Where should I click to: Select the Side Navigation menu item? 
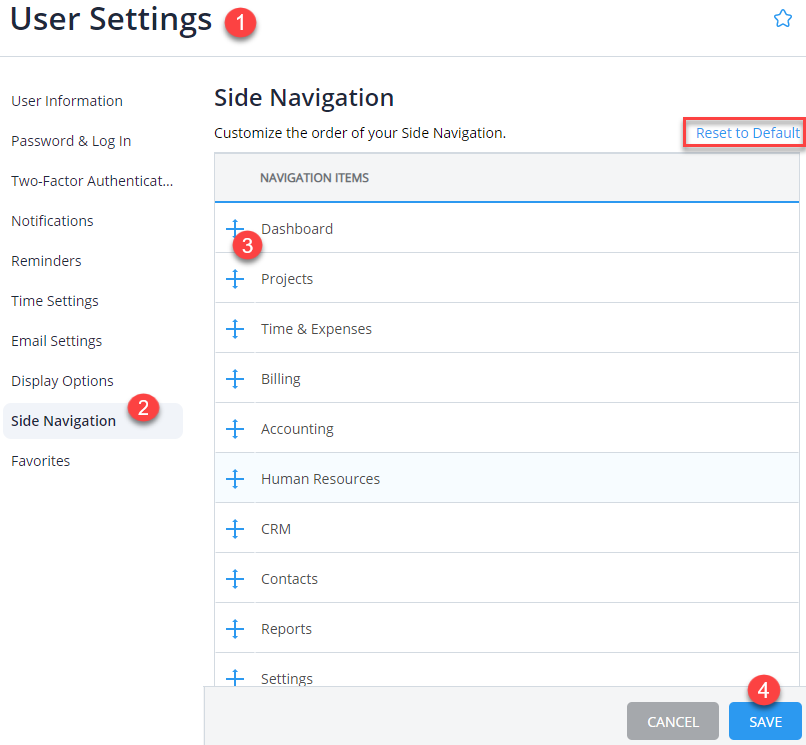pos(93,421)
